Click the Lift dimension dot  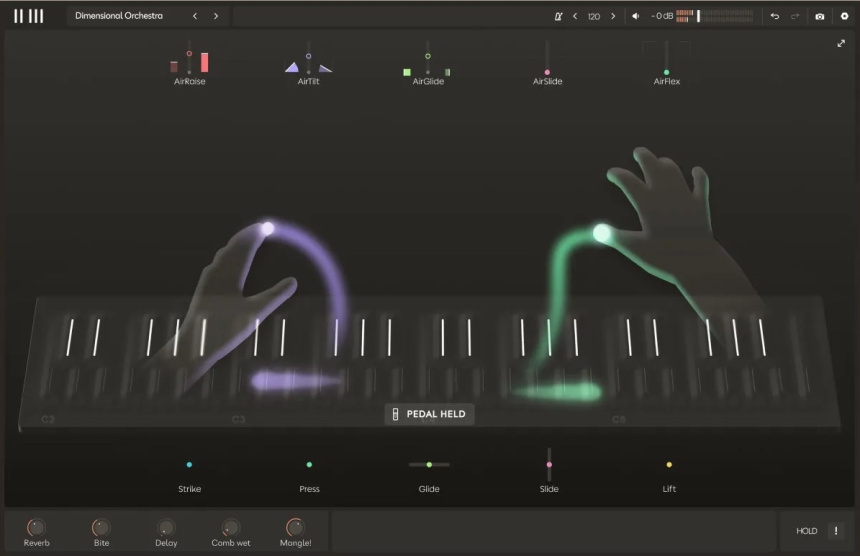[669, 464]
